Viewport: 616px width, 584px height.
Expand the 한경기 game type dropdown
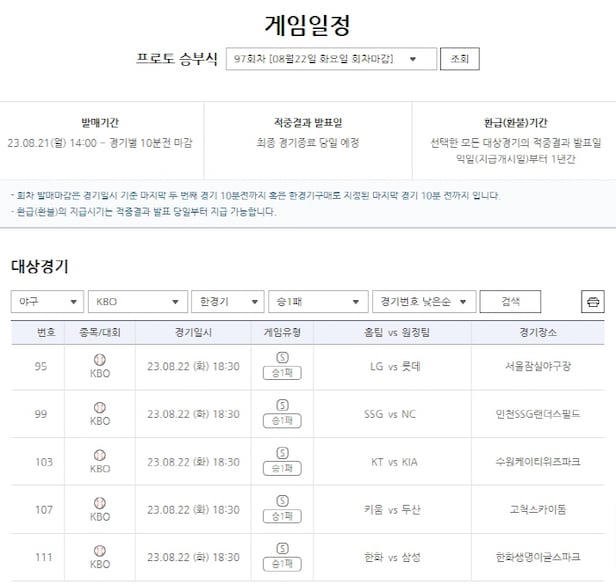click(227, 302)
